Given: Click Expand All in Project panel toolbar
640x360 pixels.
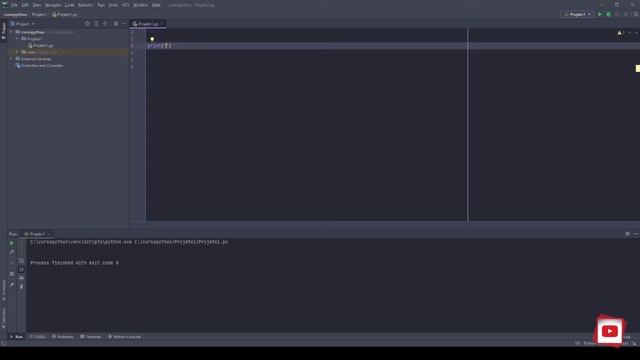Looking at the screenshot, I should [x=96, y=24].
